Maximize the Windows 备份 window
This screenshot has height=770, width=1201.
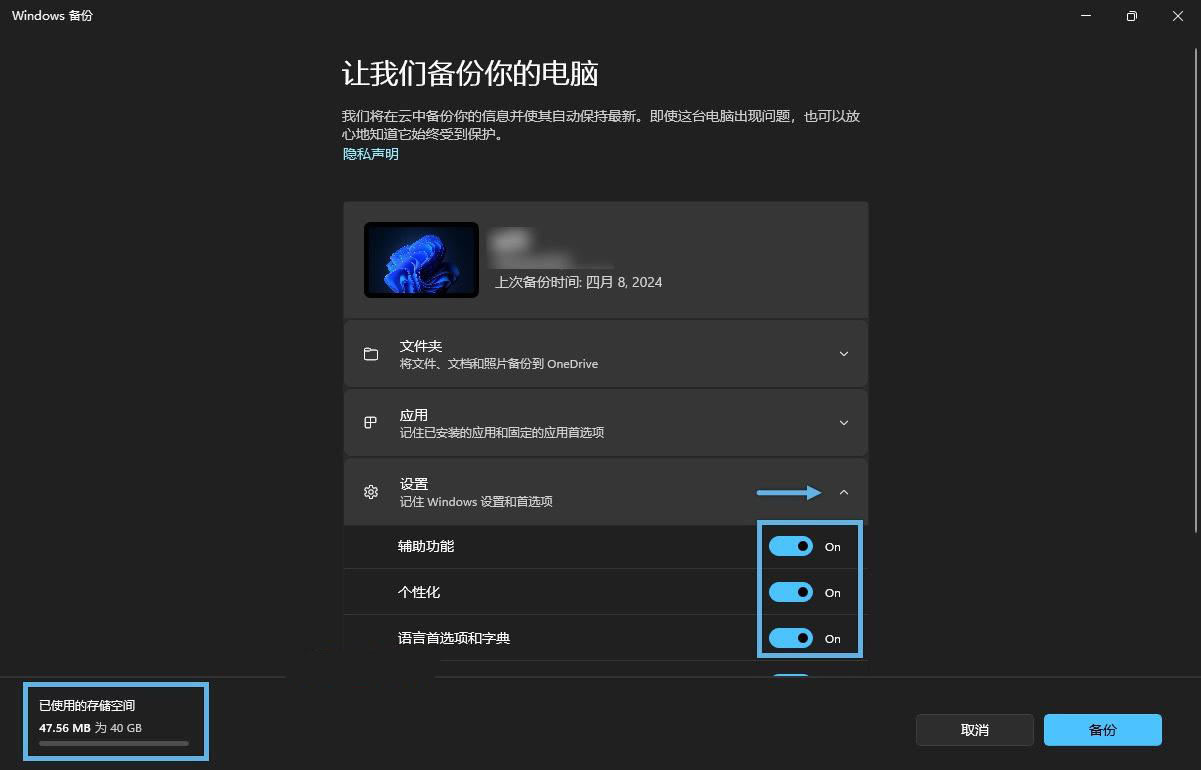click(1131, 16)
